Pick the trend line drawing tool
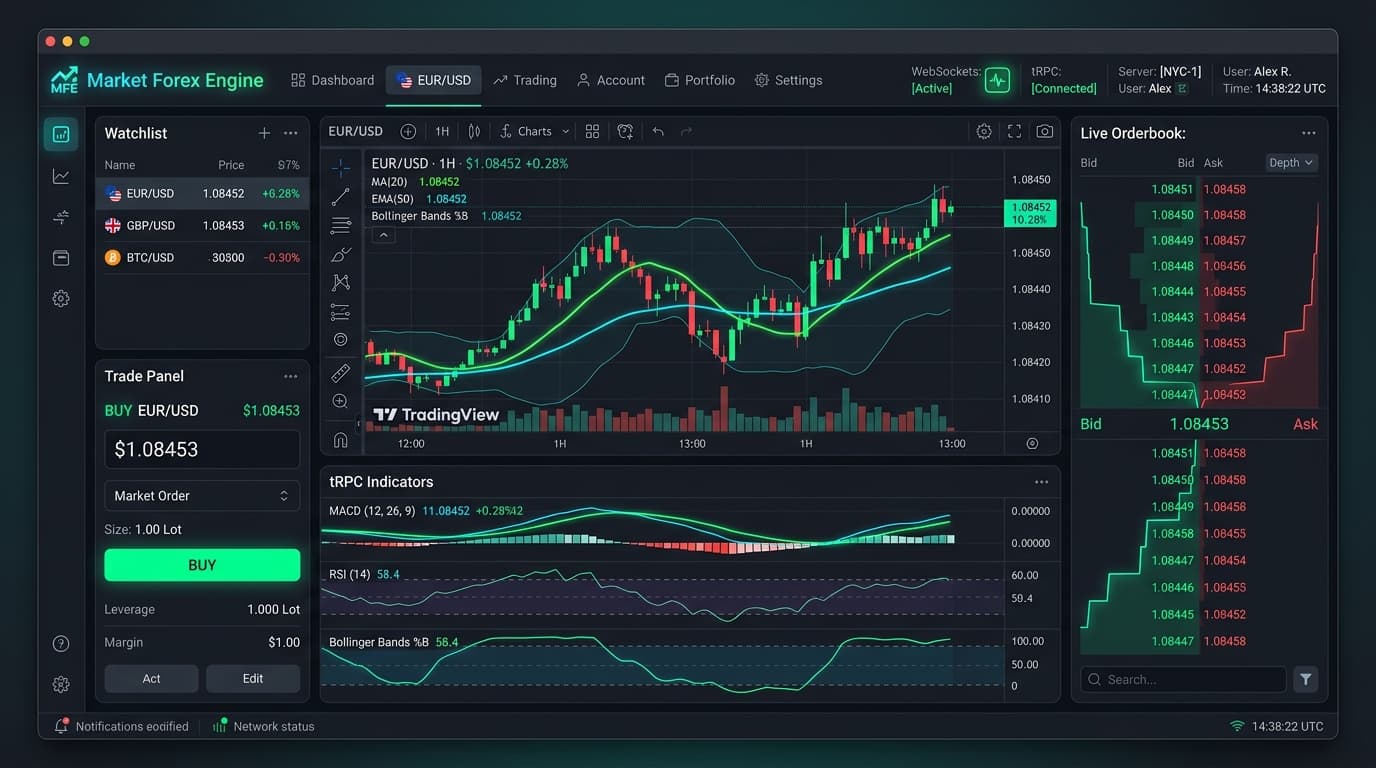 click(341, 197)
